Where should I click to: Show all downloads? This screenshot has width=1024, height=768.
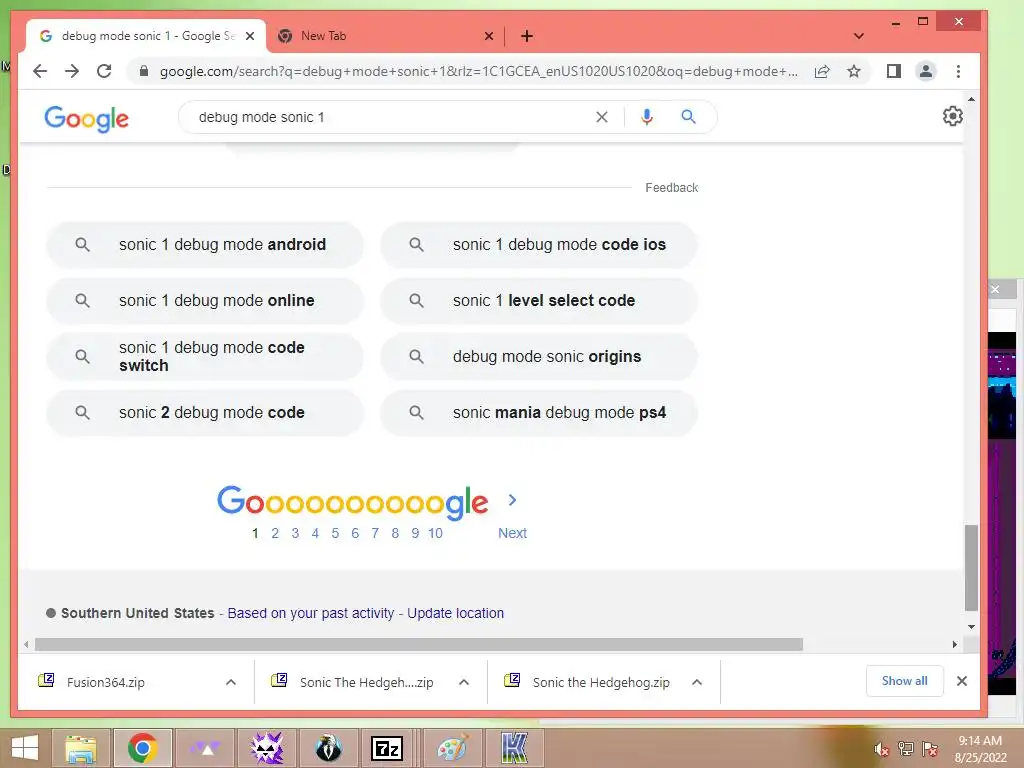[904, 680]
